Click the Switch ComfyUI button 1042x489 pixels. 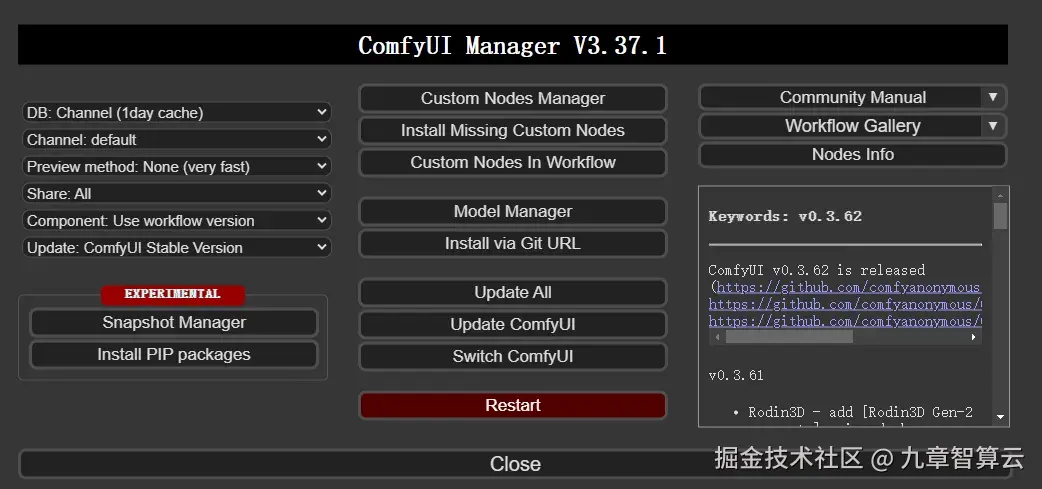[x=512, y=356]
